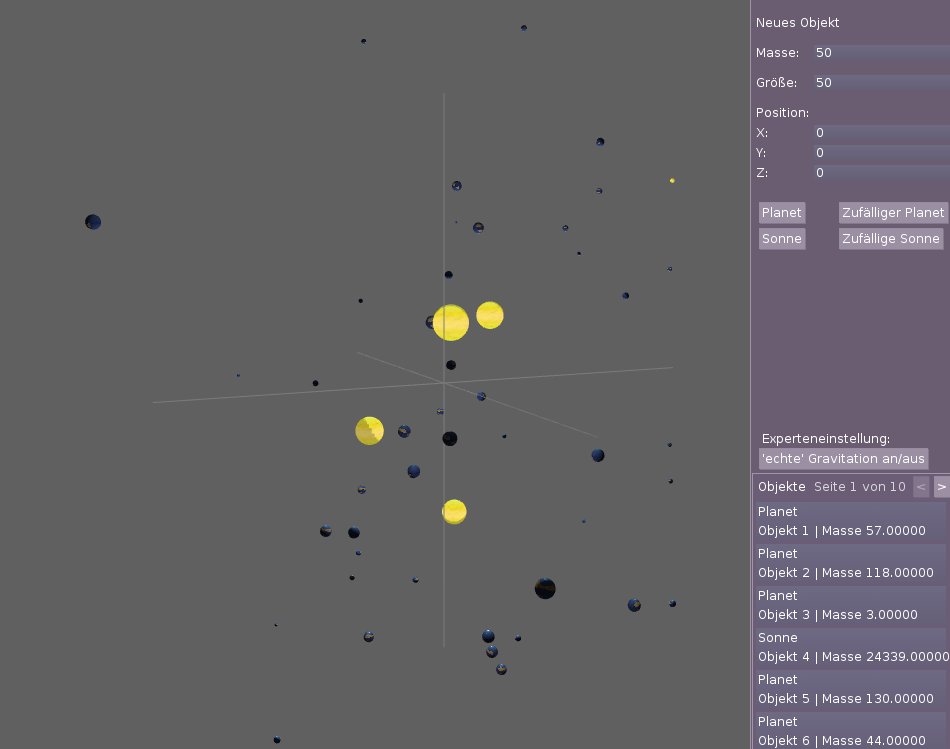950x749 pixels.
Task: Add a Zufälliger Planet
Action: (892, 213)
